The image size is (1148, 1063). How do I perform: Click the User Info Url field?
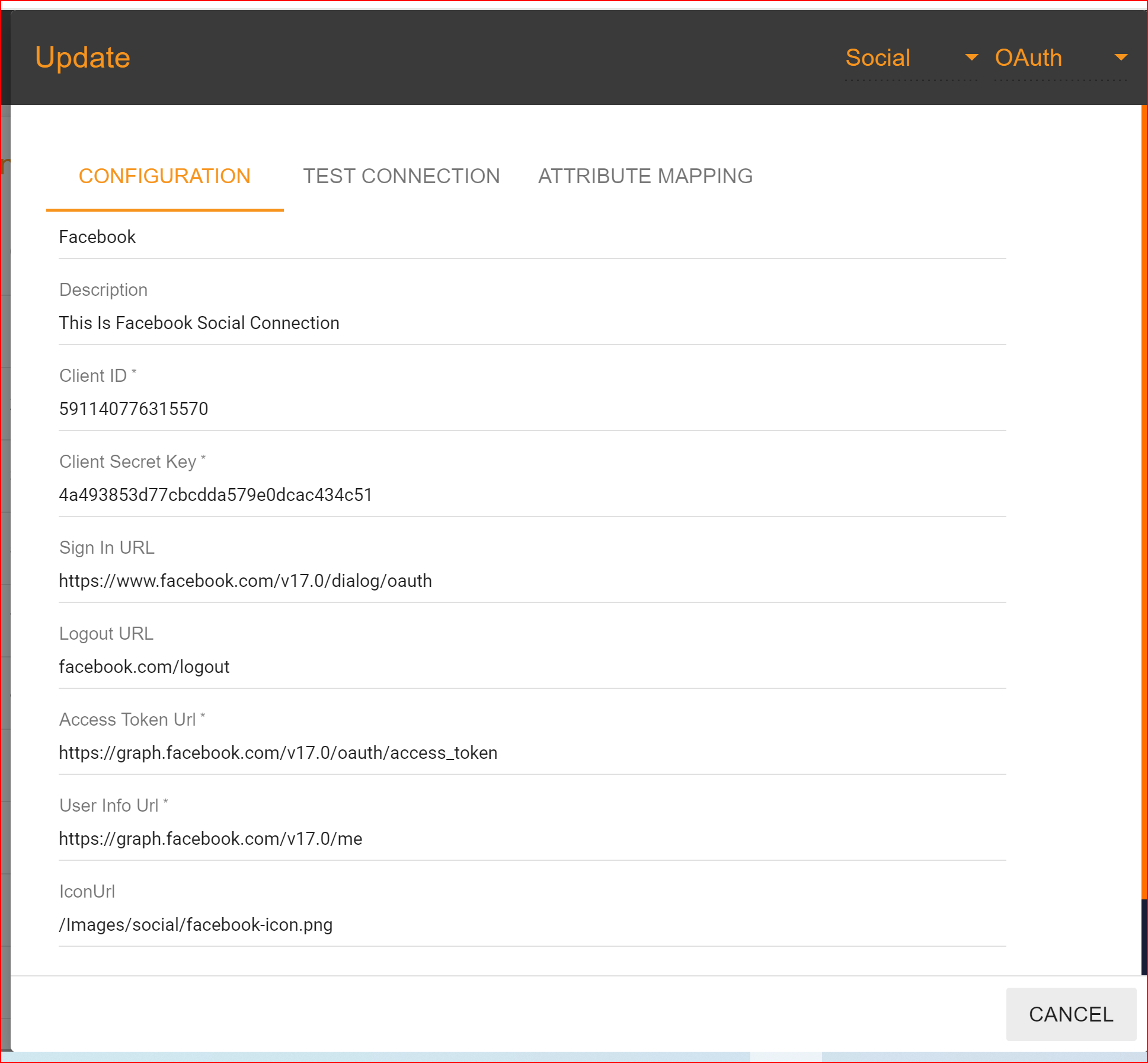[532, 839]
